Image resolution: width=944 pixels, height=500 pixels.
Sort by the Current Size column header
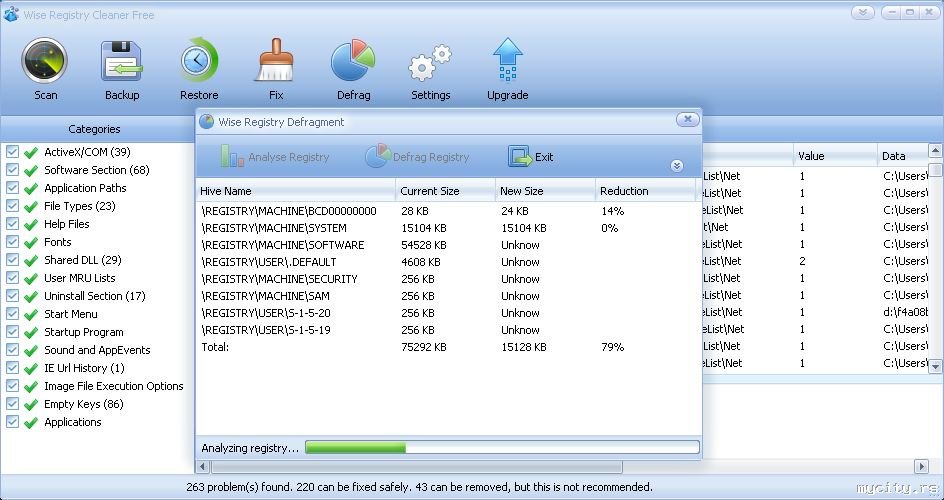click(446, 191)
